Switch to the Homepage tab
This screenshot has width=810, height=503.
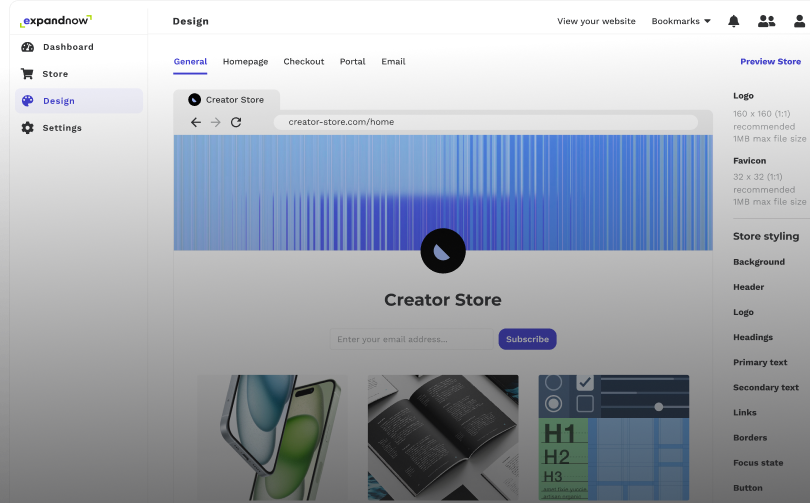245,62
